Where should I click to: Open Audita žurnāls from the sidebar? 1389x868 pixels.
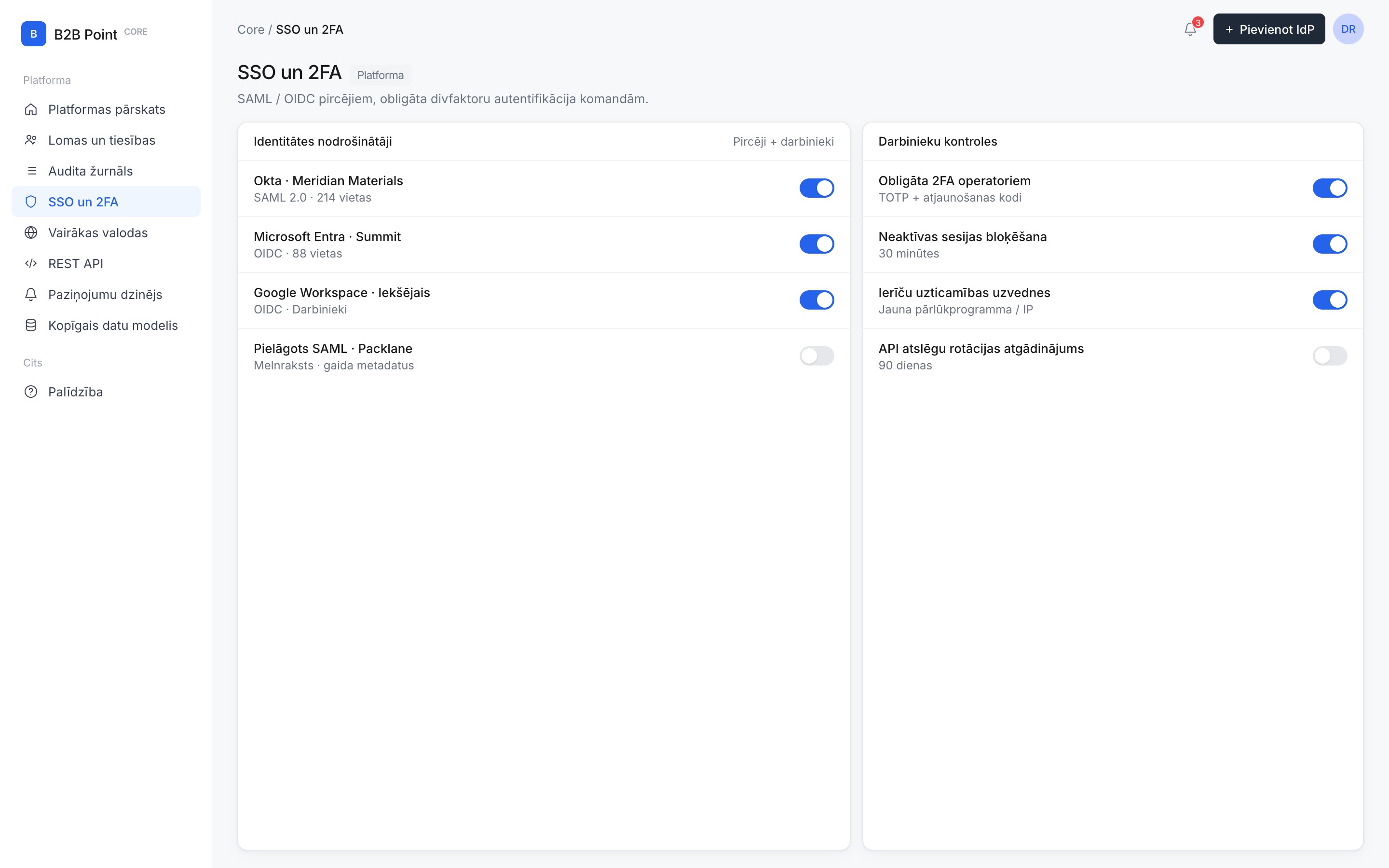pyautogui.click(x=106, y=171)
